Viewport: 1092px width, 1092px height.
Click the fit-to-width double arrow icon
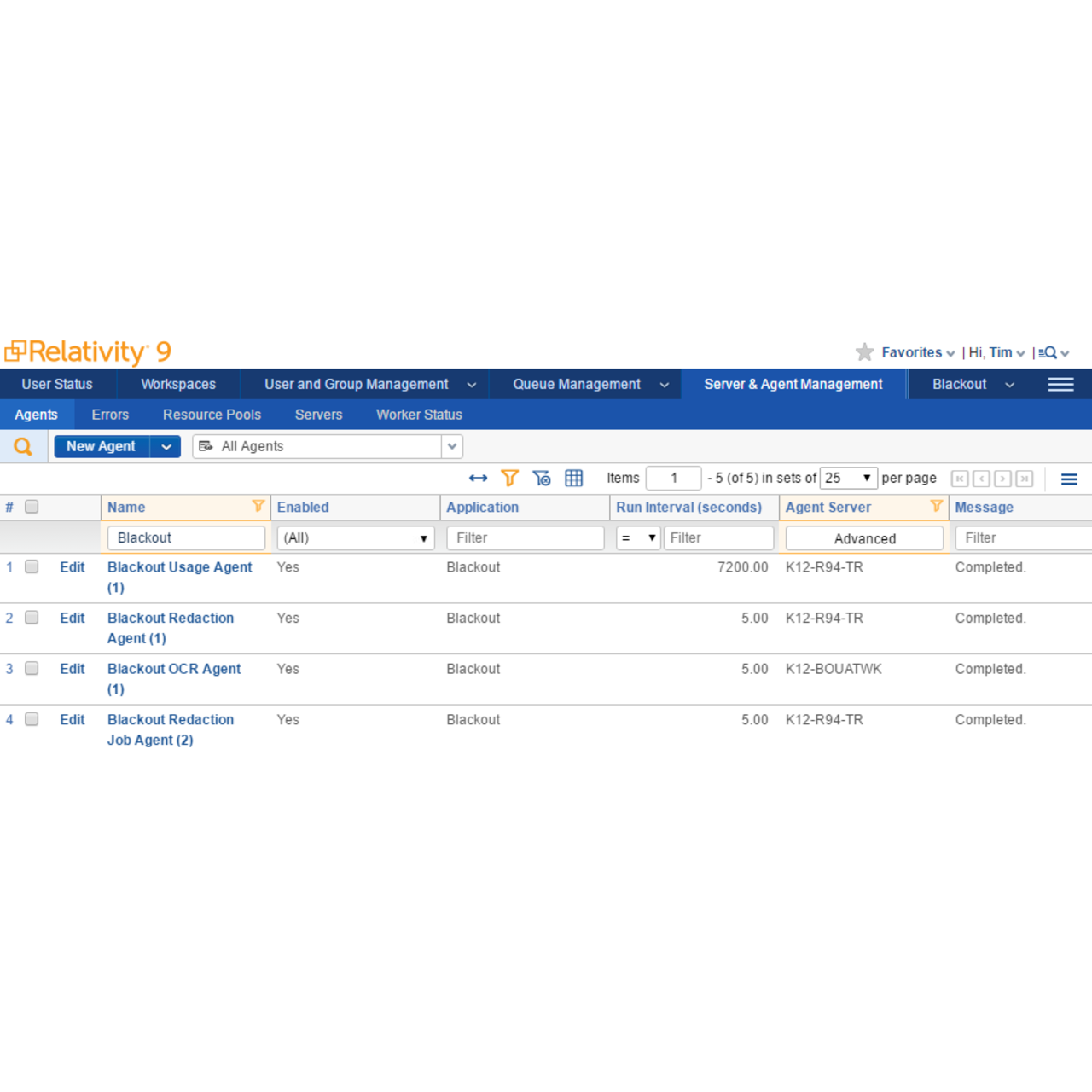point(478,478)
